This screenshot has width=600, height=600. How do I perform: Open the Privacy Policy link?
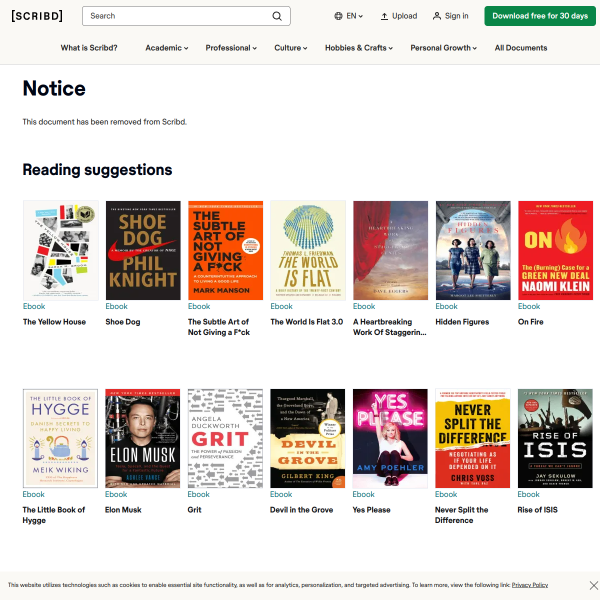[x=530, y=585]
